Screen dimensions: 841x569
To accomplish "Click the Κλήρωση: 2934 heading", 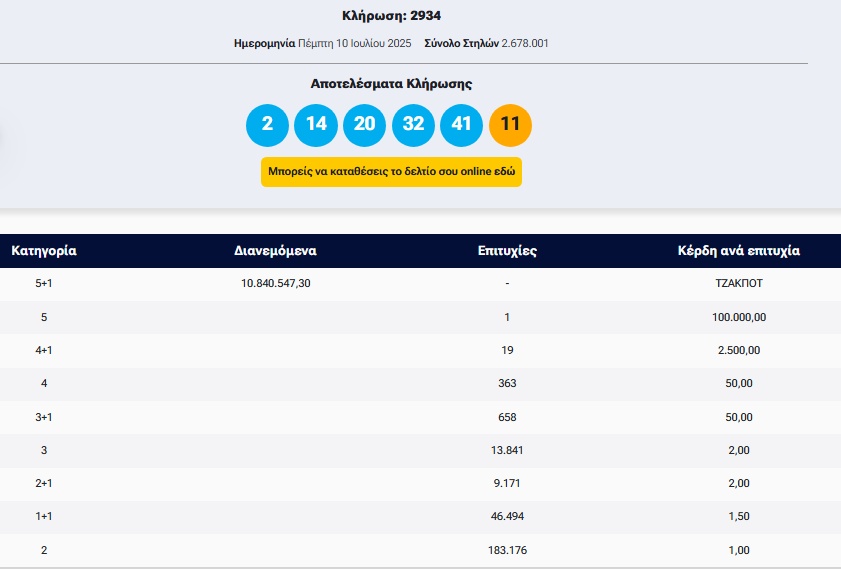I will [x=391, y=16].
